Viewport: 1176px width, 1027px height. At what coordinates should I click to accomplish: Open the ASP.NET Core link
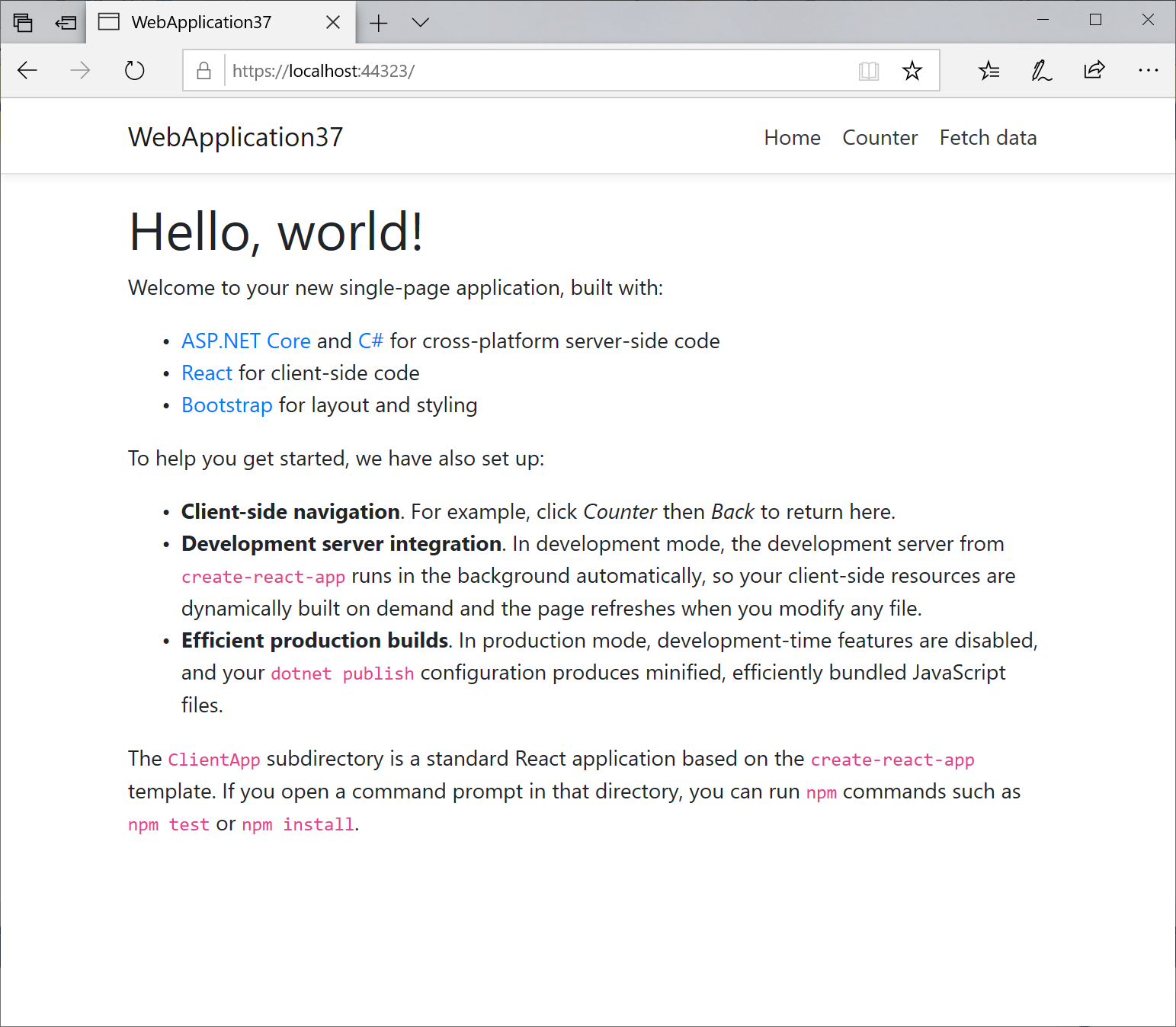tap(245, 341)
